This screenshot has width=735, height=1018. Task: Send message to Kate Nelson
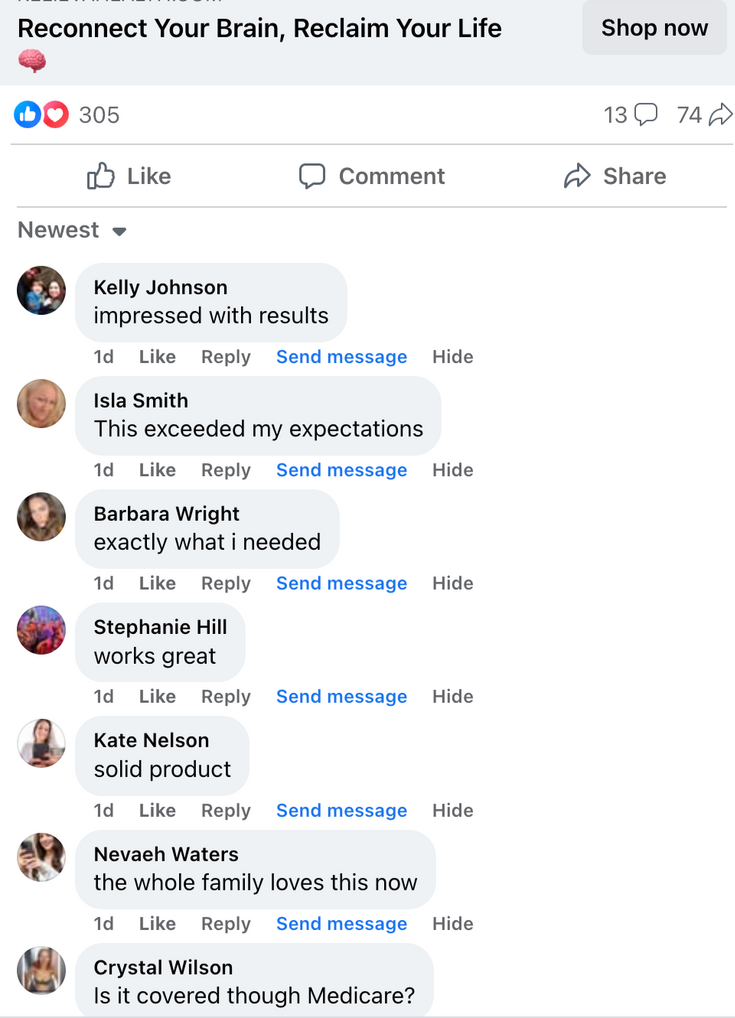pos(342,810)
